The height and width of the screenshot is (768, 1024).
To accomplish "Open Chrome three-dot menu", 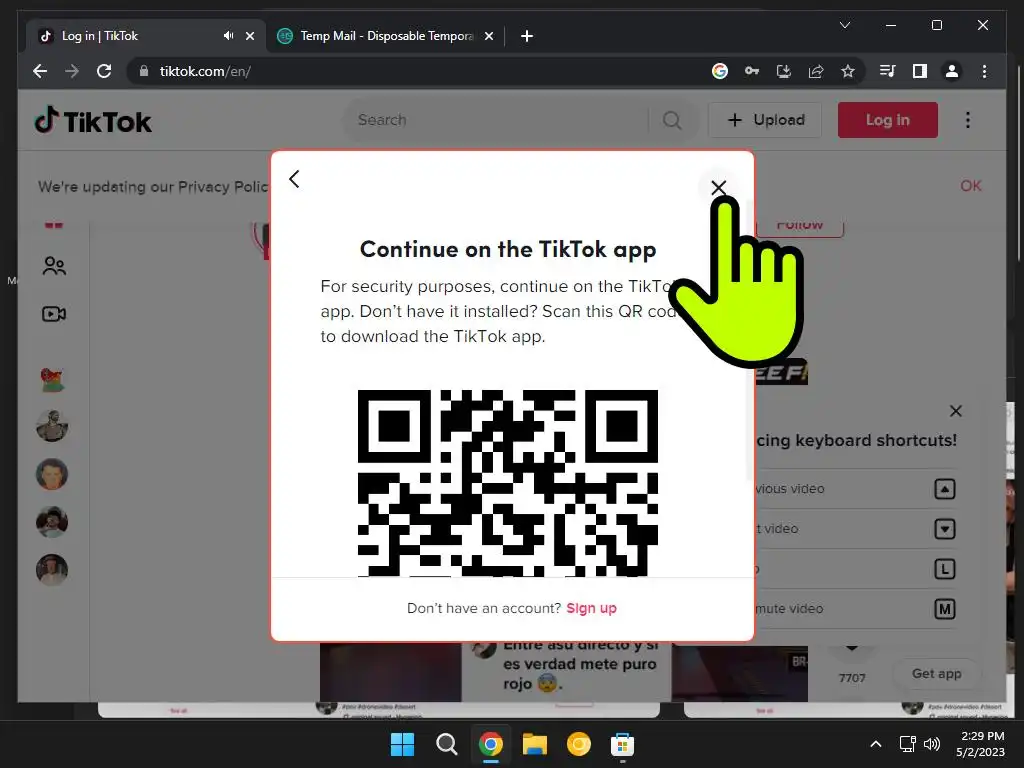I will click(984, 71).
